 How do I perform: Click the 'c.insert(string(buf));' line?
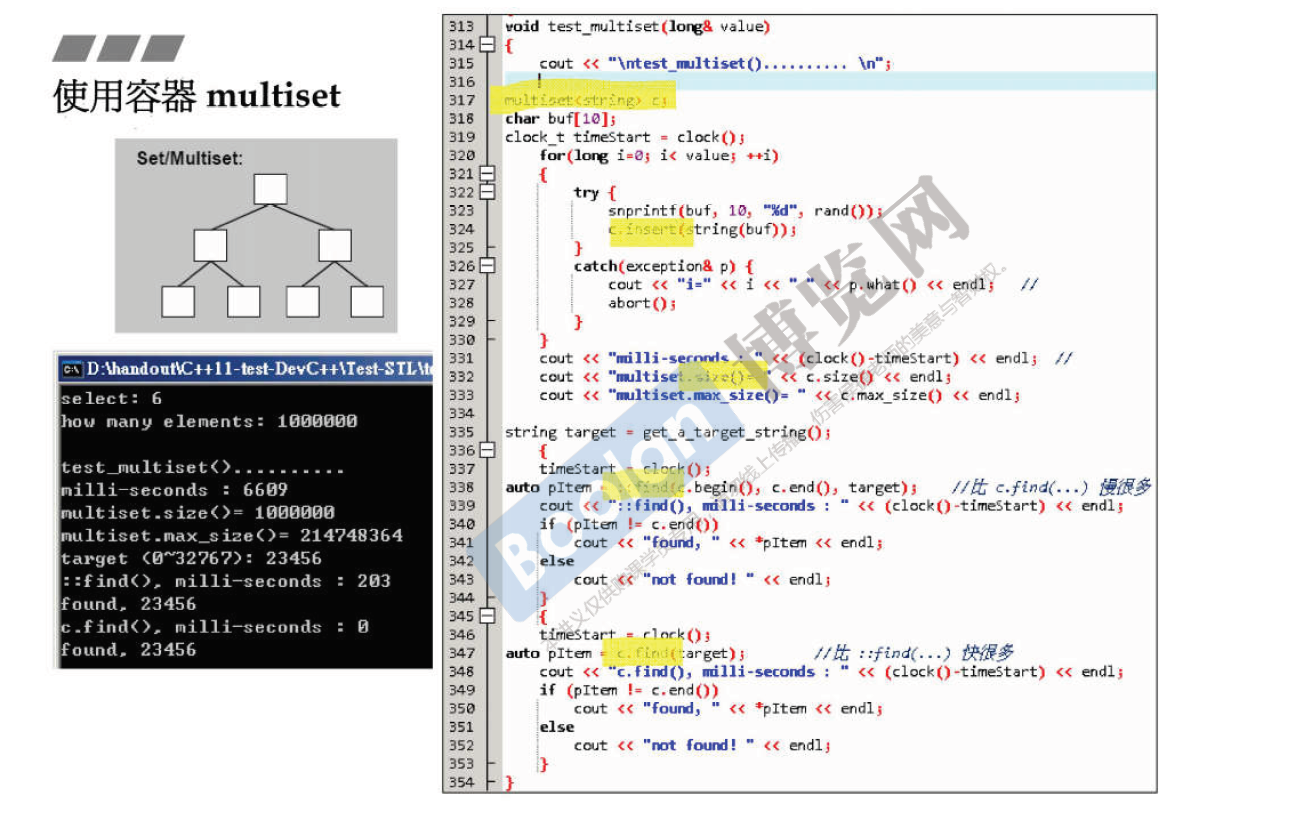[702, 229]
